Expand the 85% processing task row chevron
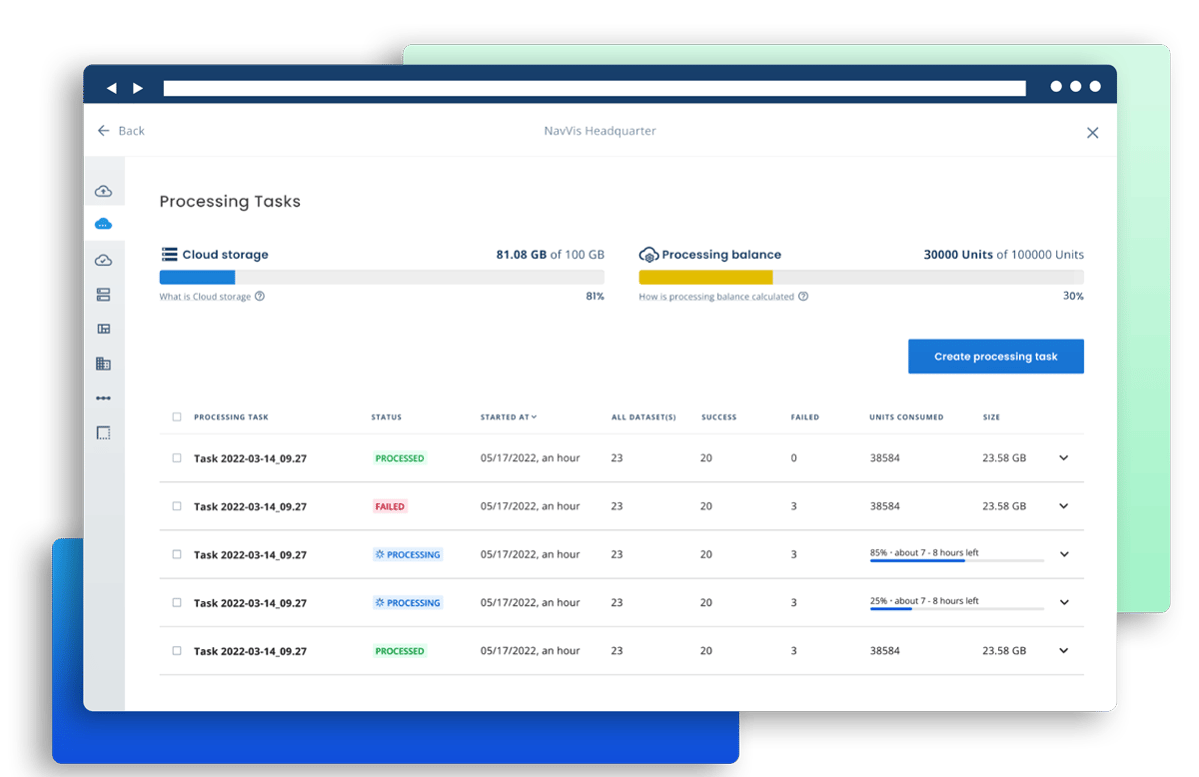 pyautogui.click(x=1063, y=554)
